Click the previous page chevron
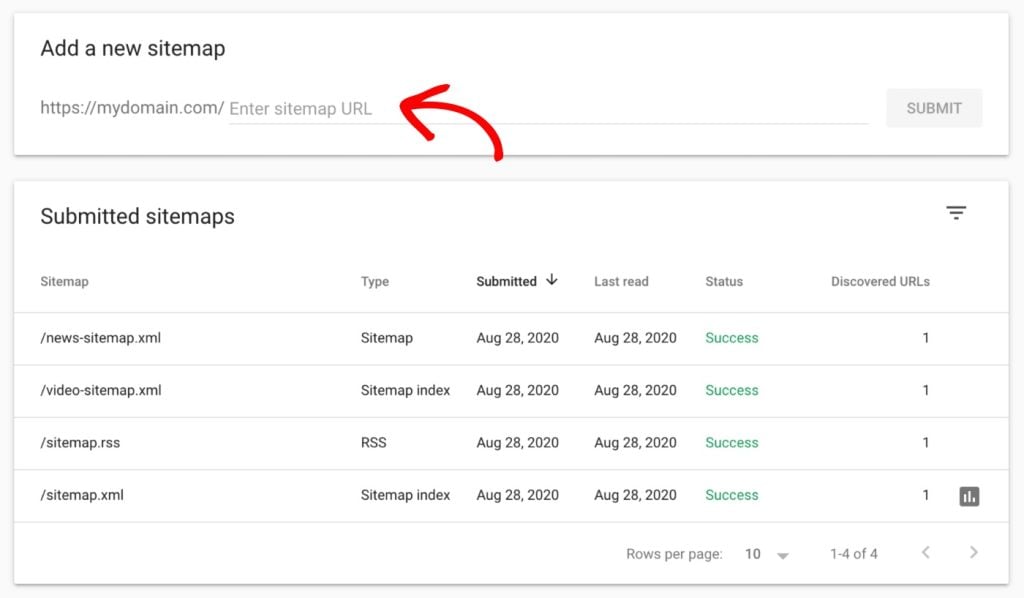The image size is (1024, 598). pyautogui.click(x=926, y=553)
